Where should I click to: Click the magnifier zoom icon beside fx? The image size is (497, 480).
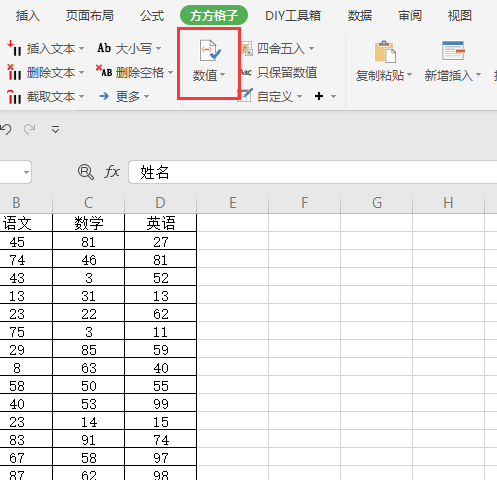[x=86, y=172]
